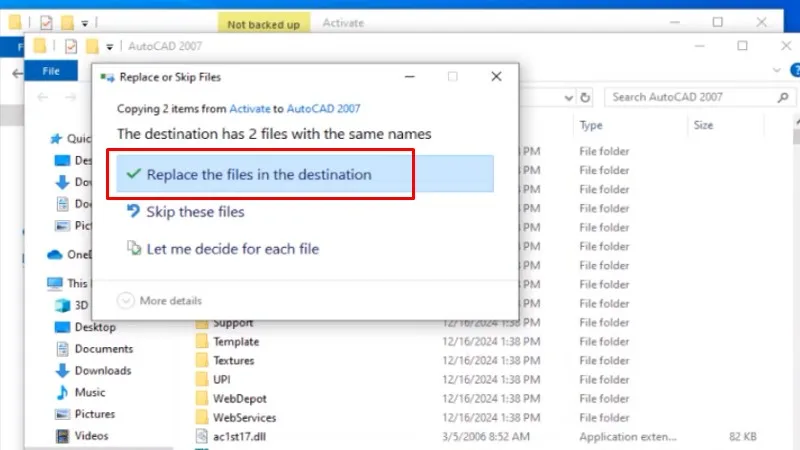The height and width of the screenshot is (450, 800).
Task: Pick Let me decide for each file
Action: [x=232, y=248]
